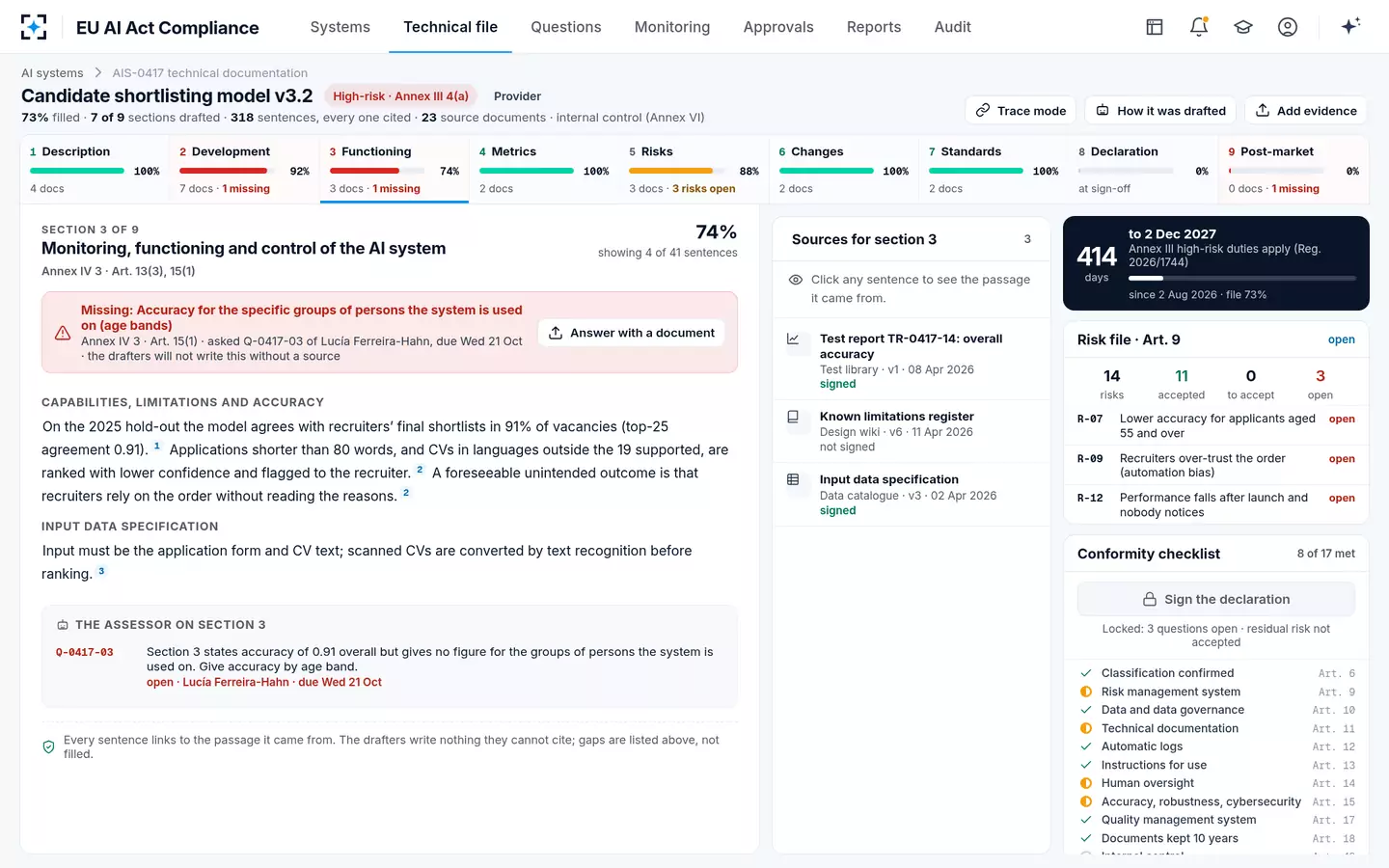1389x868 pixels.
Task: Click the lock icon on Sign the declaration
Action: click(x=1150, y=599)
